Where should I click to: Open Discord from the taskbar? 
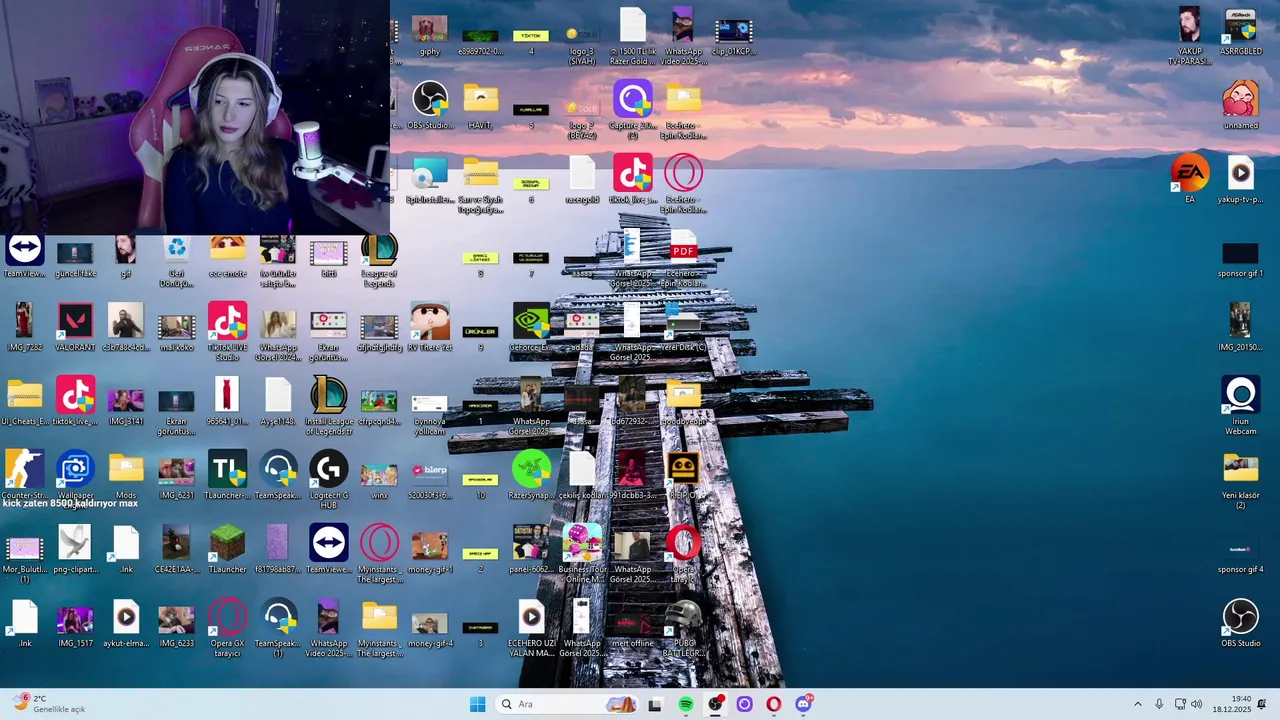803,704
